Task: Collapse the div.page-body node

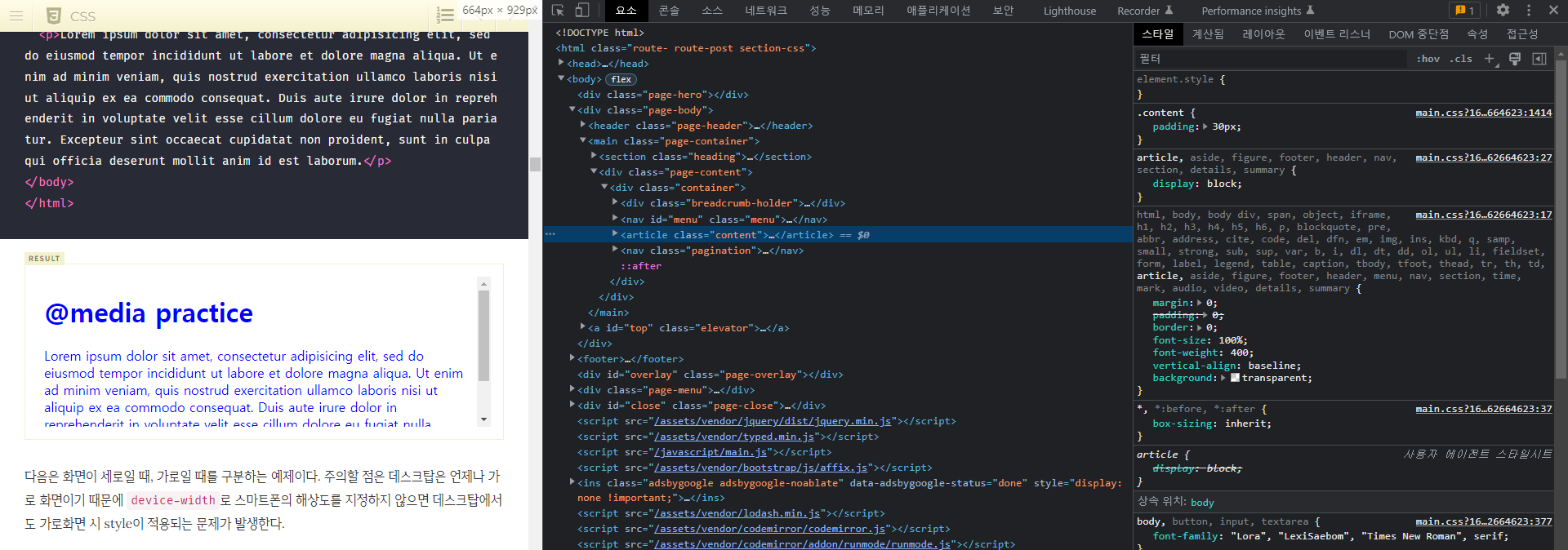Action: point(572,109)
